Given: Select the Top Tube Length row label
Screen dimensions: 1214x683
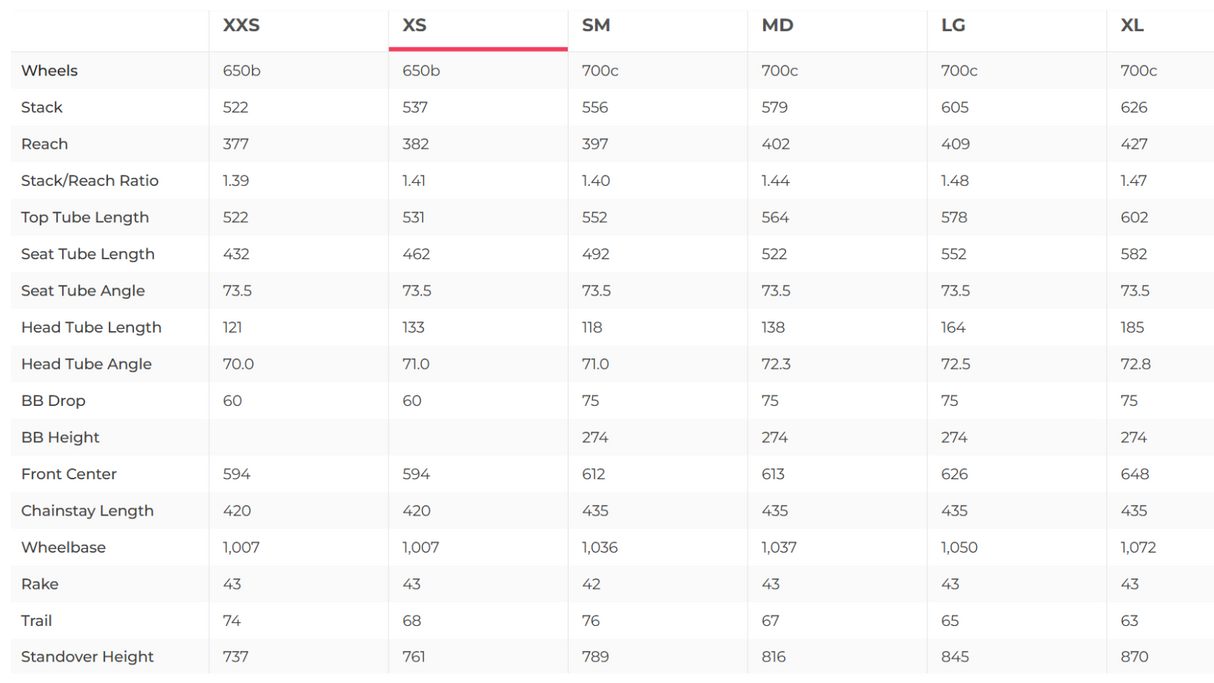Looking at the screenshot, I should (x=85, y=218).
